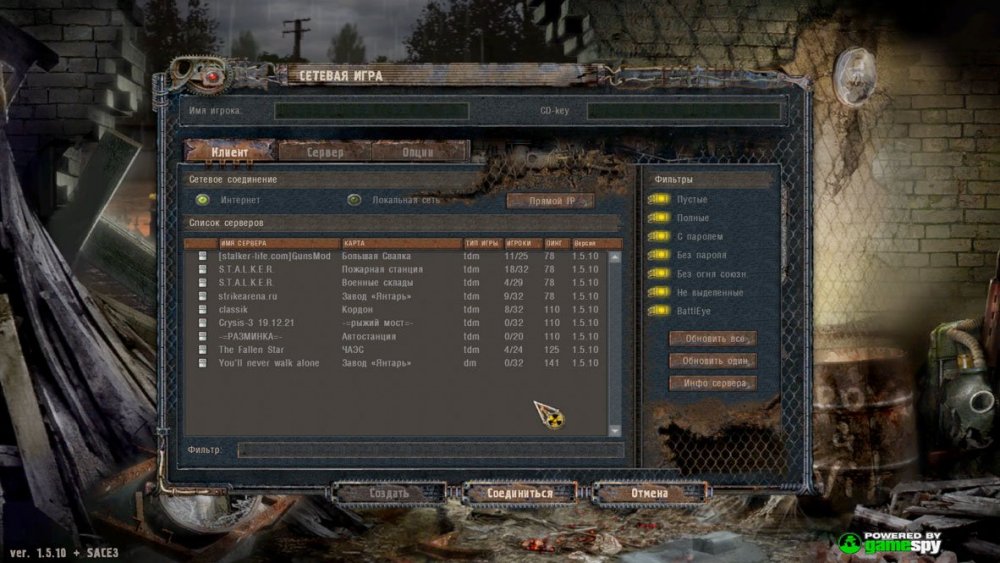Select server [stalker-life.com]GunsMod
The height and width of the screenshot is (563, 1000).
(x=395, y=256)
